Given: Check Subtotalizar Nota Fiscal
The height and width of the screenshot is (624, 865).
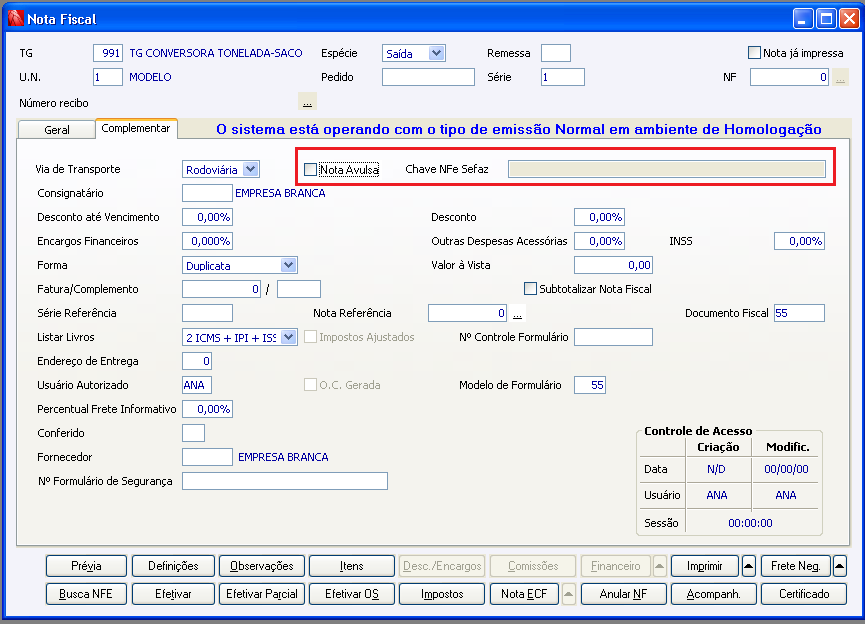Looking at the screenshot, I should 530,289.
